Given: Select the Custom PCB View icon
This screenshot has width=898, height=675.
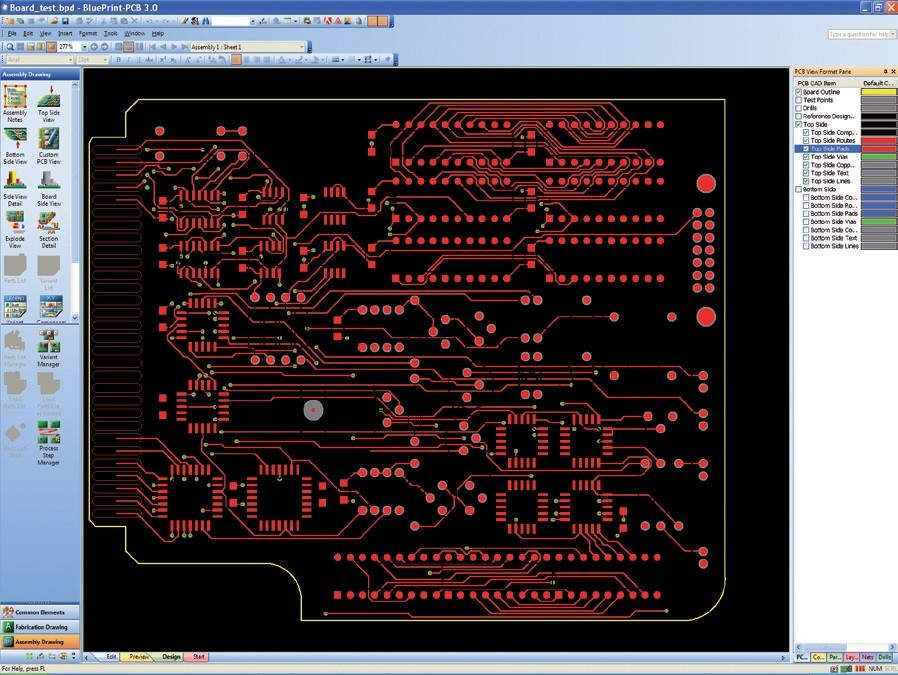Looking at the screenshot, I should tap(49, 146).
